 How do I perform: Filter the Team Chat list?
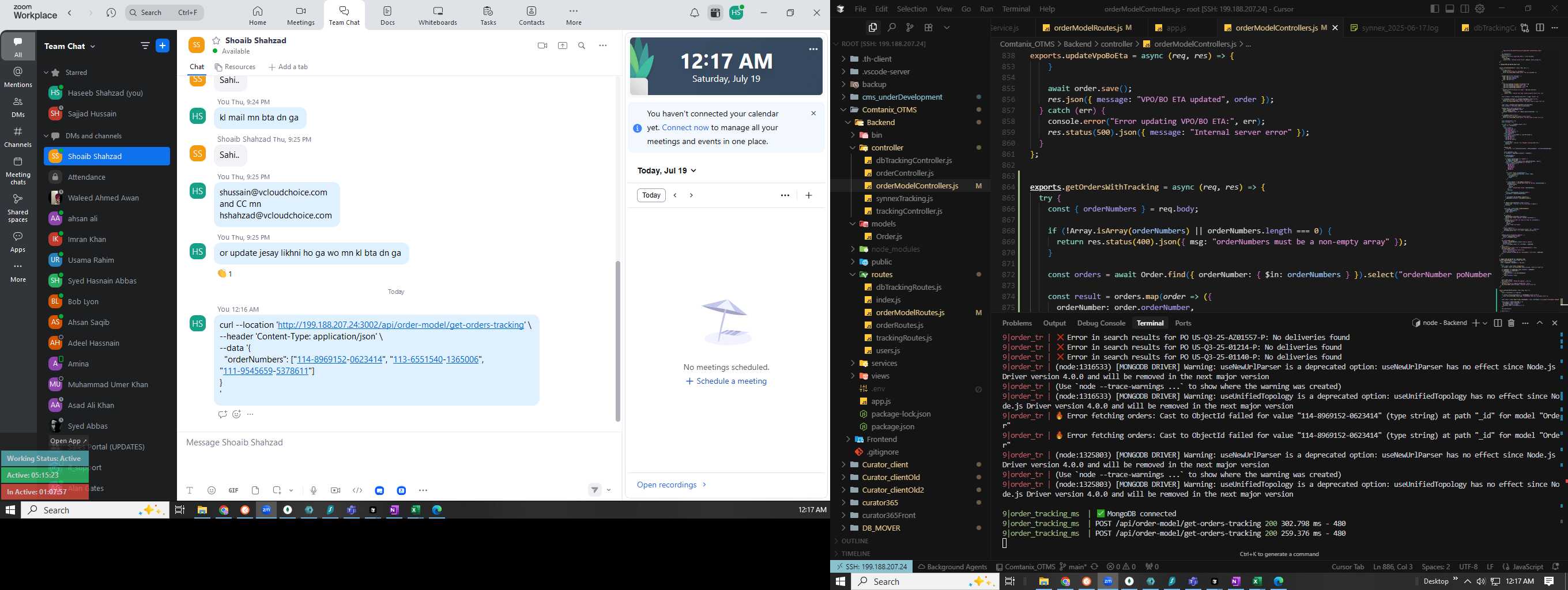(145, 46)
